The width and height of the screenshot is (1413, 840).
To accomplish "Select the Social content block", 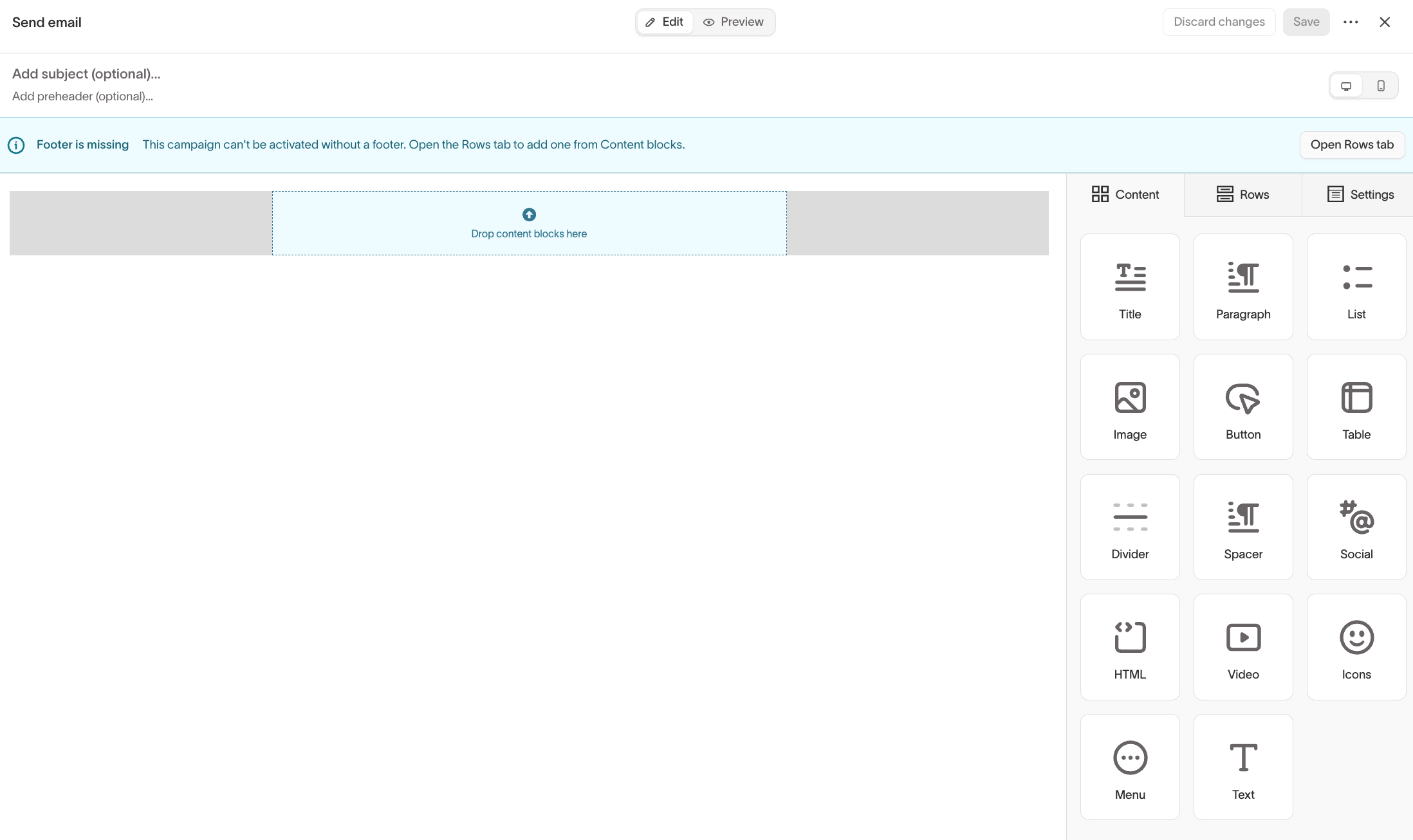I will 1356,527.
